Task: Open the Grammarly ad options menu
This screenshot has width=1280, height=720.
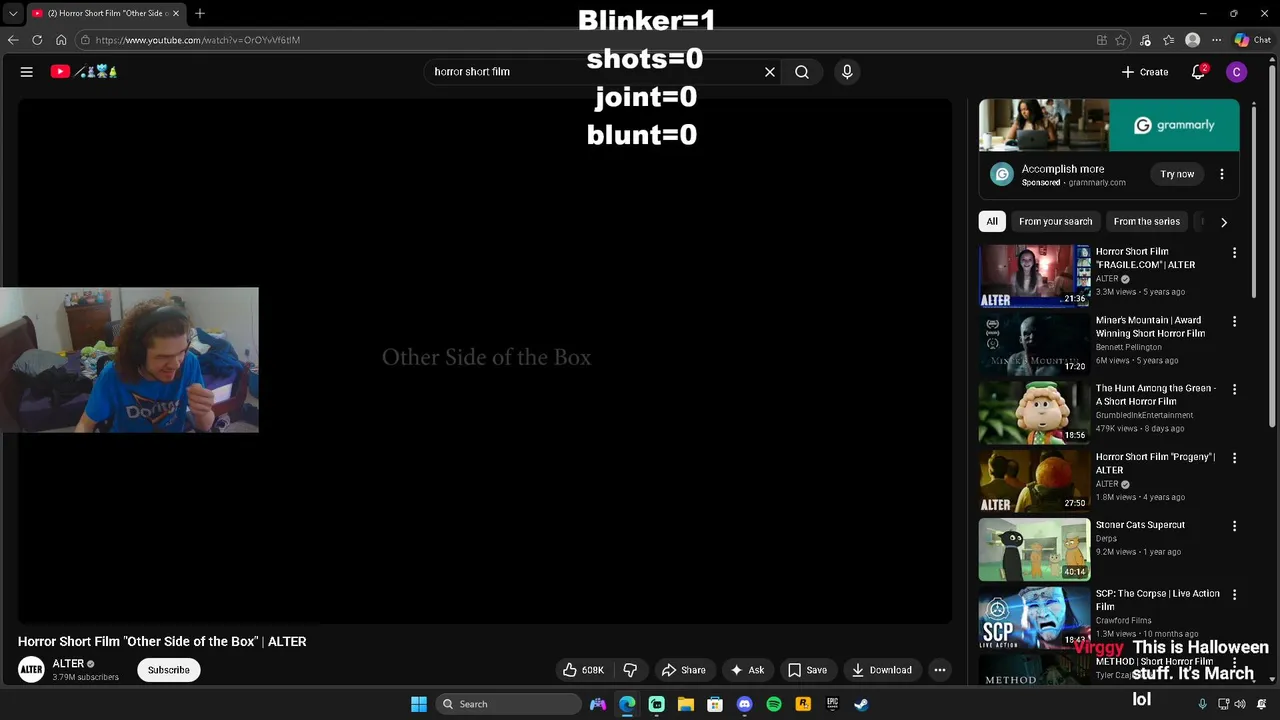Action: pyautogui.click(x=1221, y=174)
